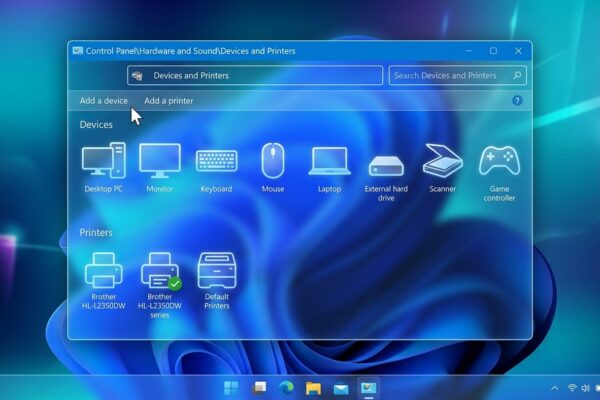Click the Control Panel title bar icon
The width and height of the screenshot is (600, 400).
[x=78, y=51]
